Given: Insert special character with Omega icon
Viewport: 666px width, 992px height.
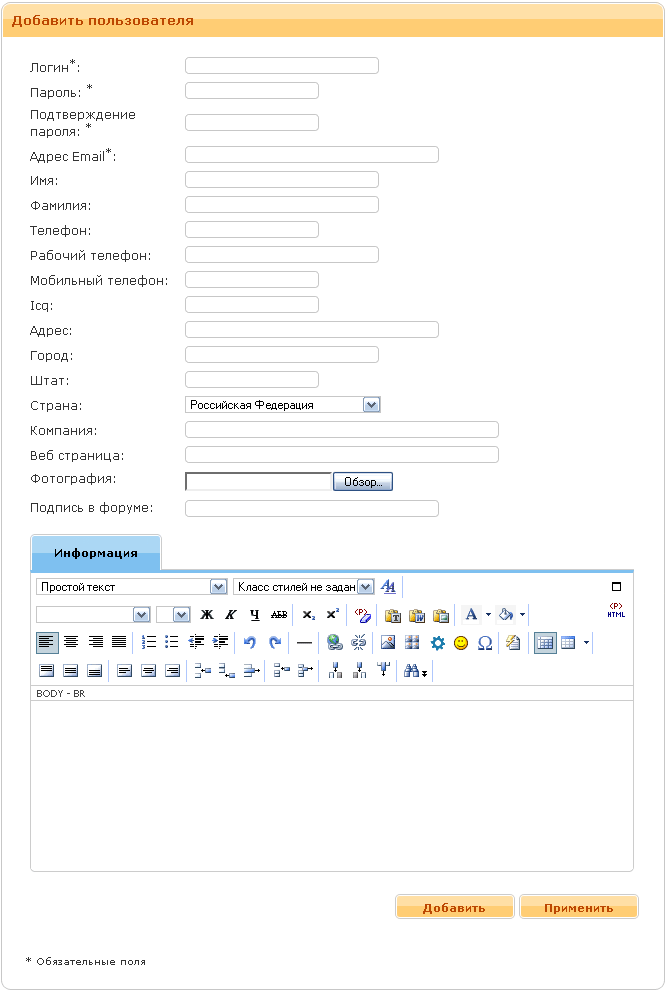Looking at the screenshot, I should 485,643.
